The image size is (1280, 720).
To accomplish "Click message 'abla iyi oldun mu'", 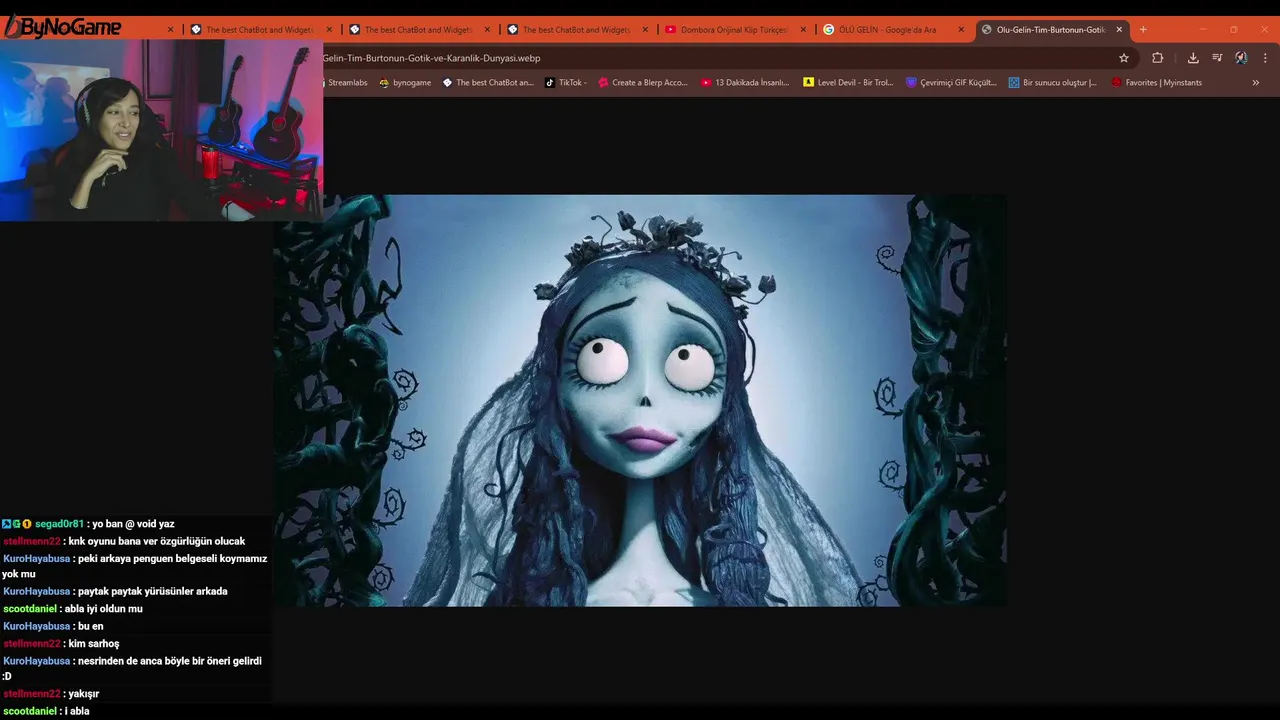I will pyautogui.click(x=103, y=609).
